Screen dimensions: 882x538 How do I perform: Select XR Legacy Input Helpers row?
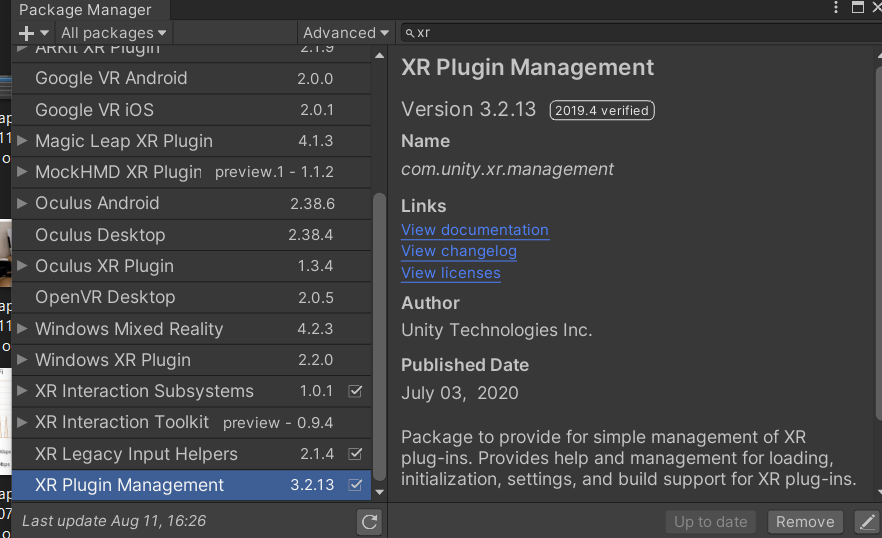[191, 454]
